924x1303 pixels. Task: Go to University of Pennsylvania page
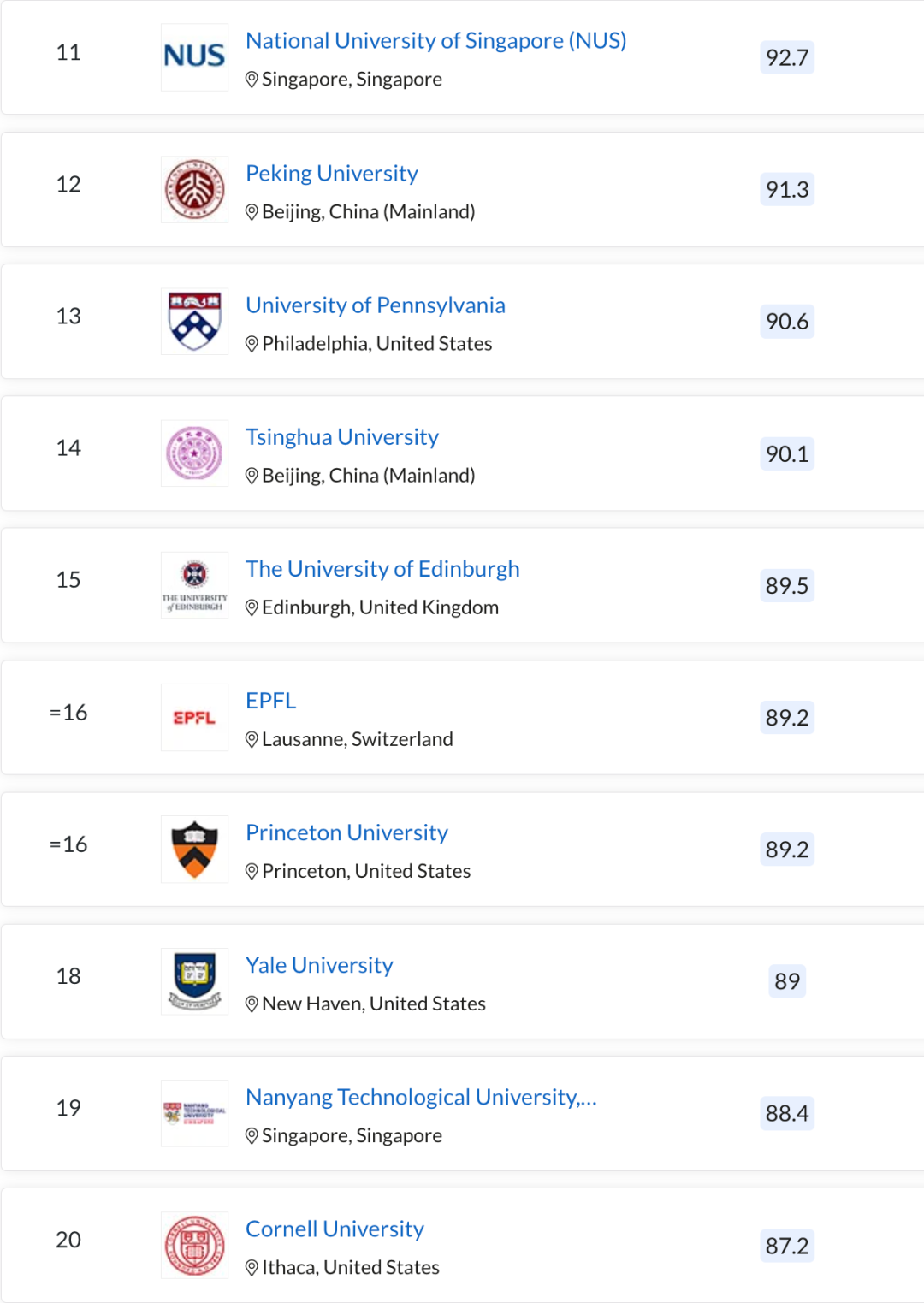(375, 305)
